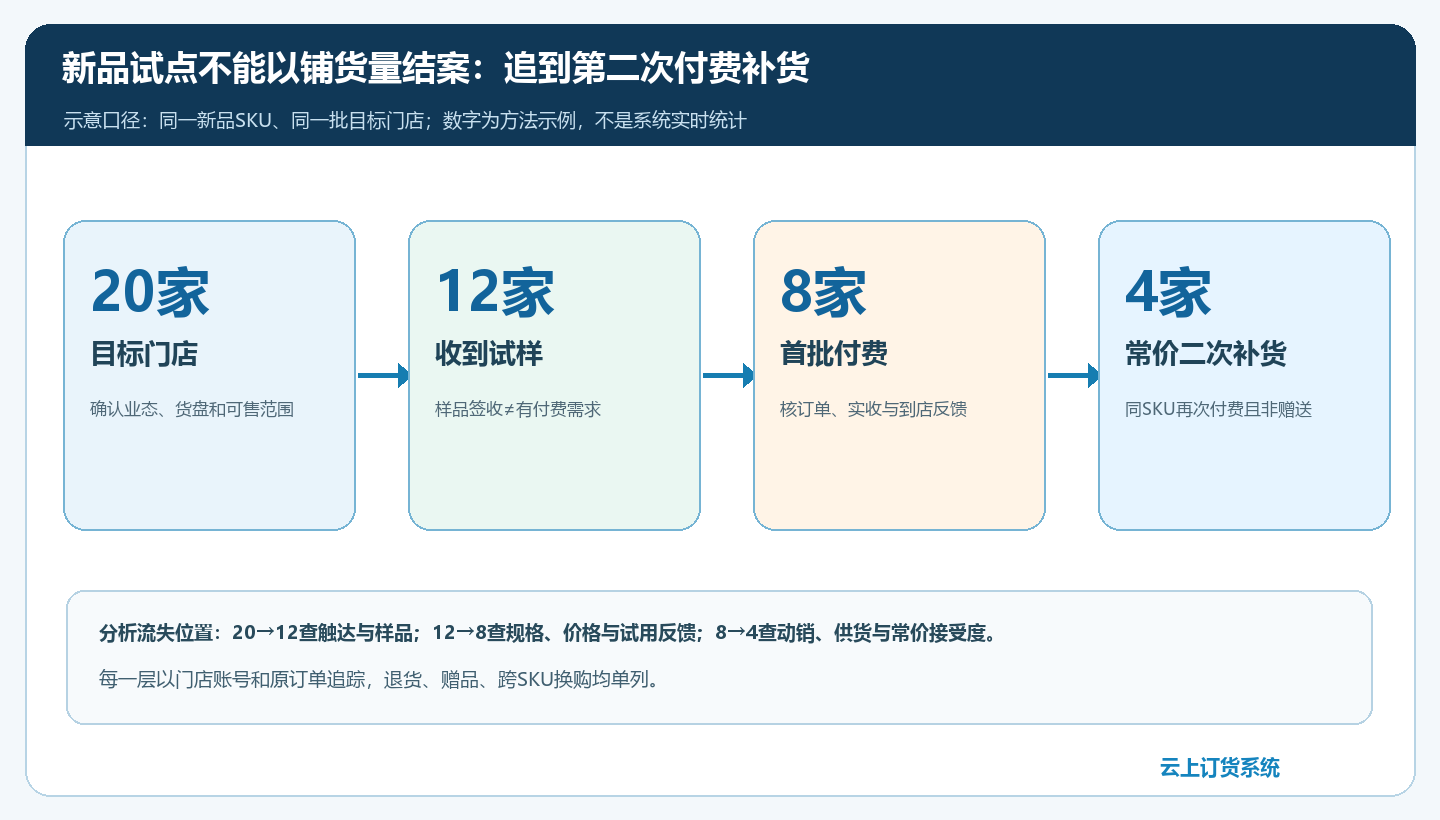The height and width of the screenshot is (820, 1440).
Task: Click the bold line starting 分析流失位置
Action: coord(548,633)
